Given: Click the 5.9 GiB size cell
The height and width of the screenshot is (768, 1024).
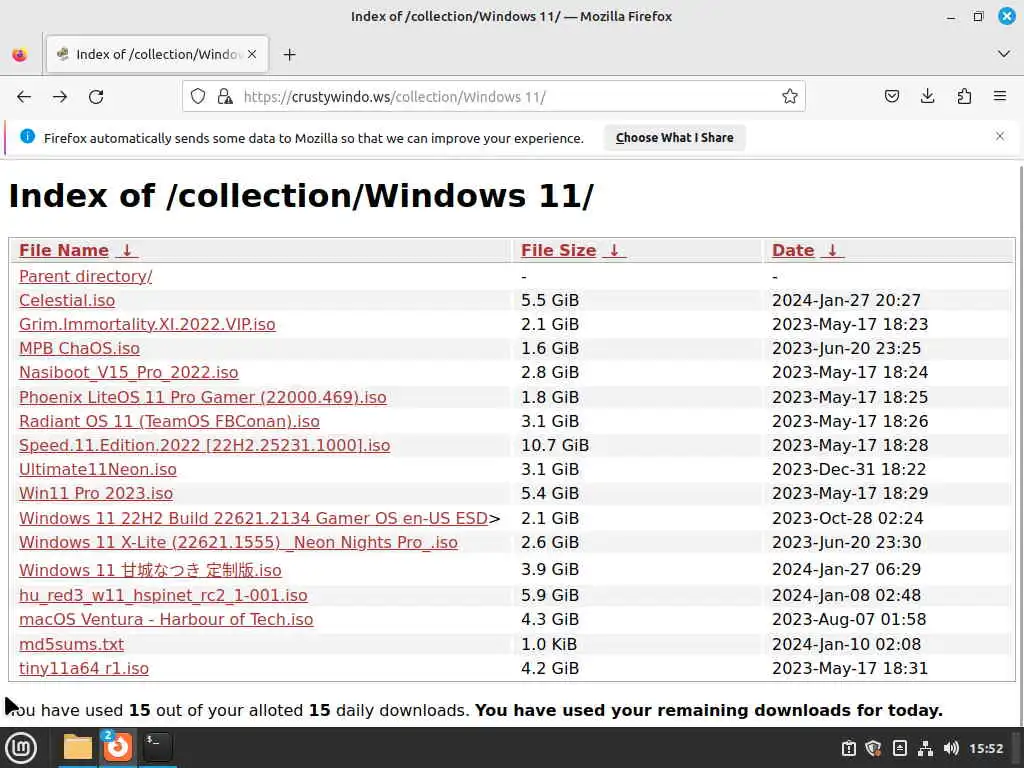Looking at the screenshot, I should tap(550, 596).
